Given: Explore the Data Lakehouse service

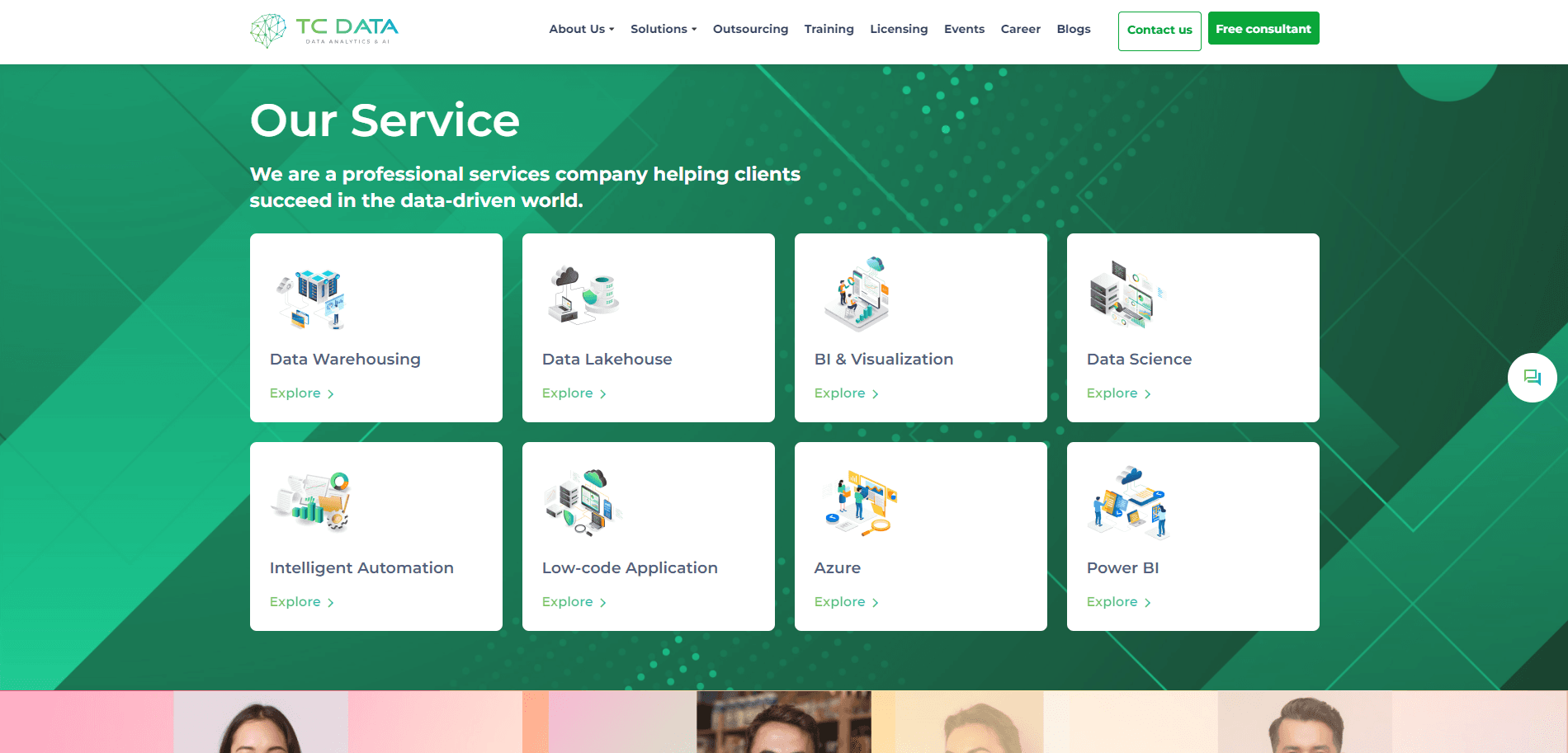Looking at the screenshot, I should (574, 393).
